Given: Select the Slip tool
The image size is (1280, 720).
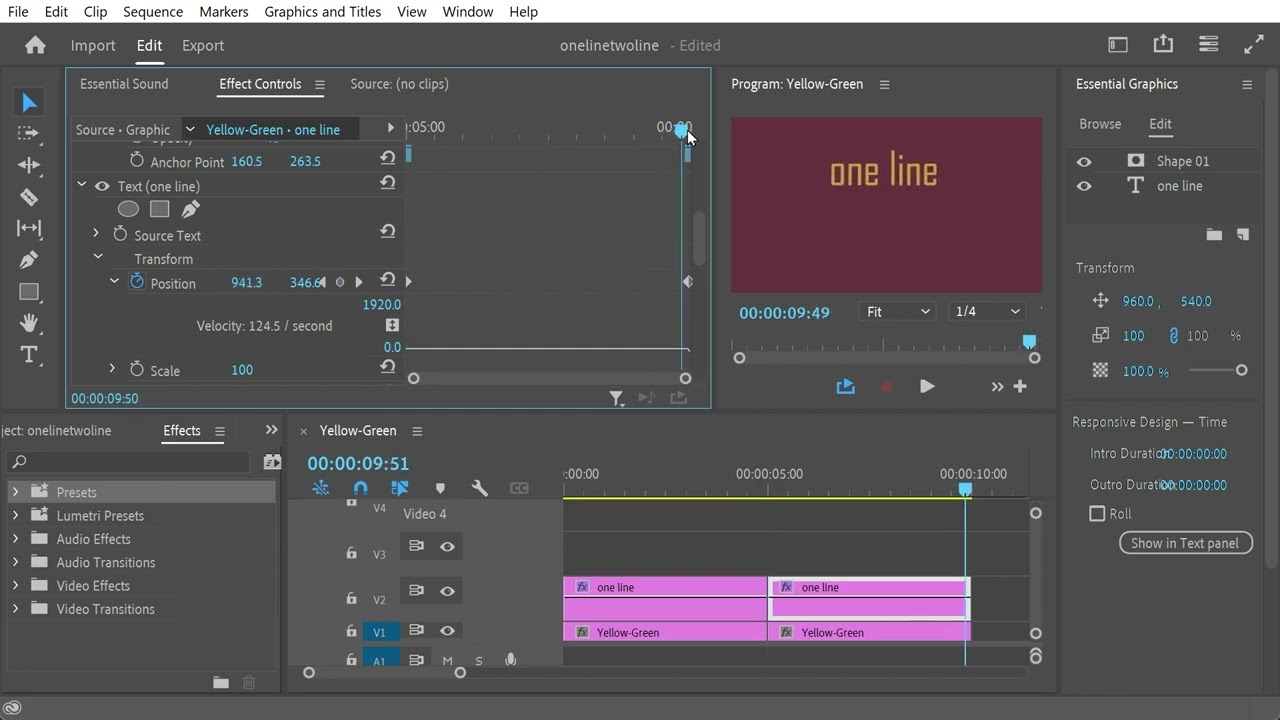Looking at the screenshot, I should (29, 229).
